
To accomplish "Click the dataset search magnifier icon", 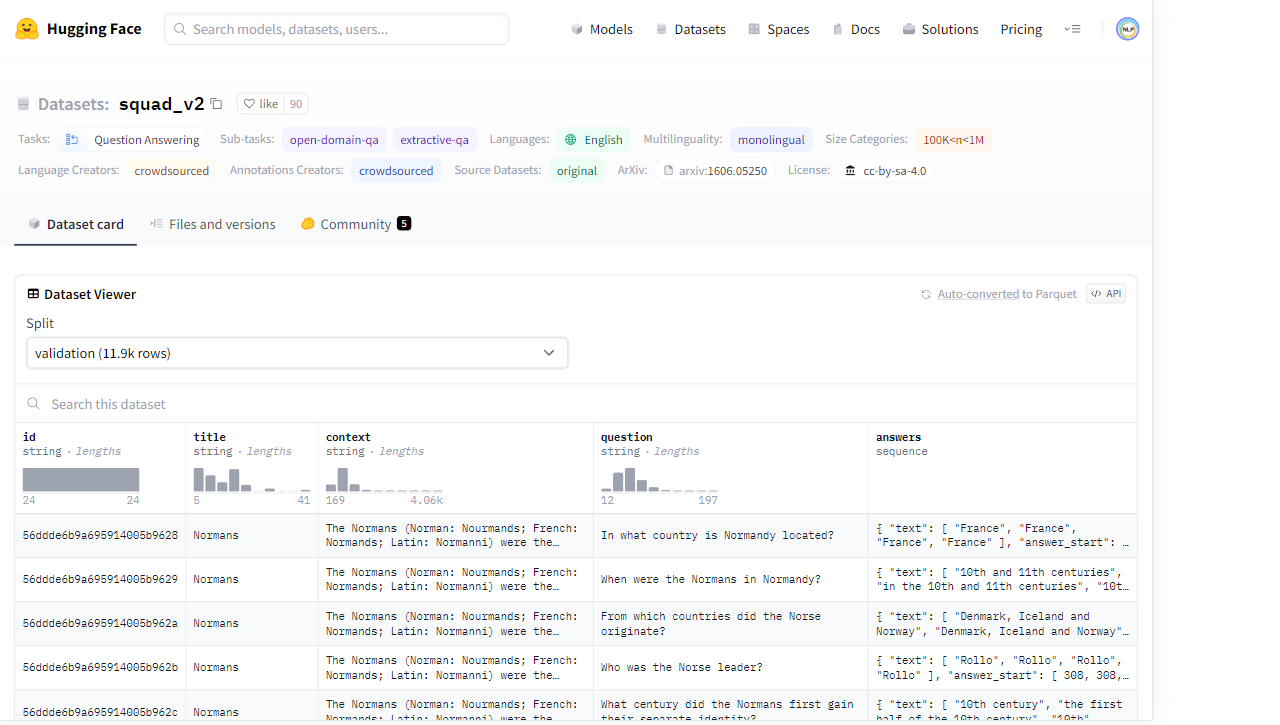I will click(x=34, y=404).
